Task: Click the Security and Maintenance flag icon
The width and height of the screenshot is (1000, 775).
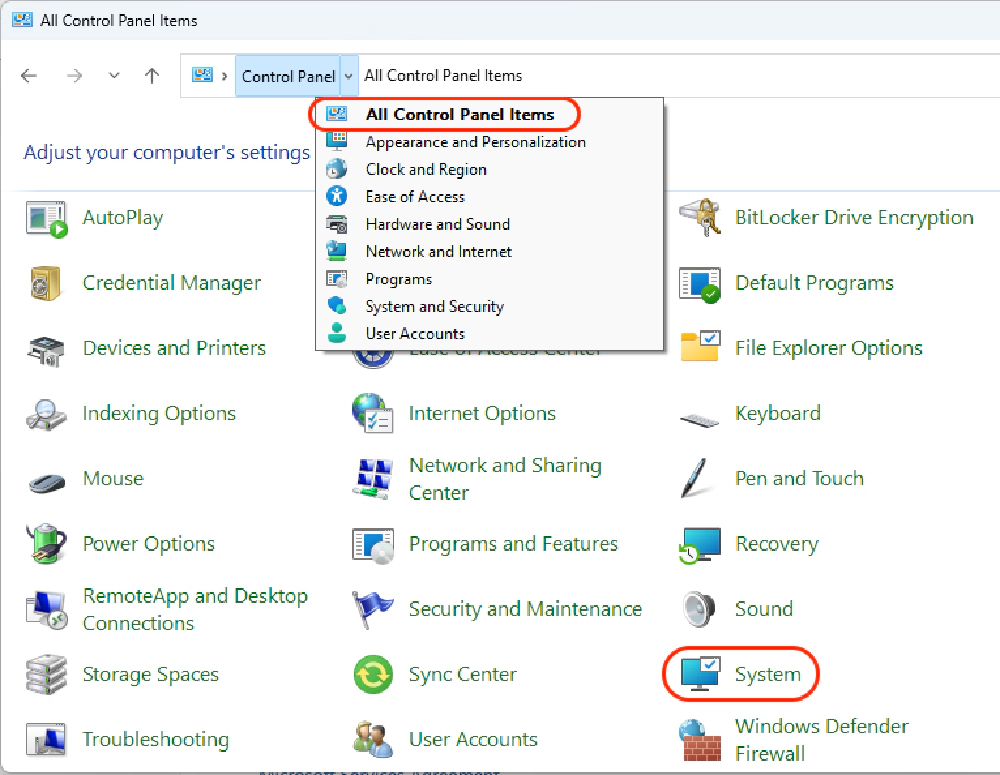Action: (x=372, y=609)
